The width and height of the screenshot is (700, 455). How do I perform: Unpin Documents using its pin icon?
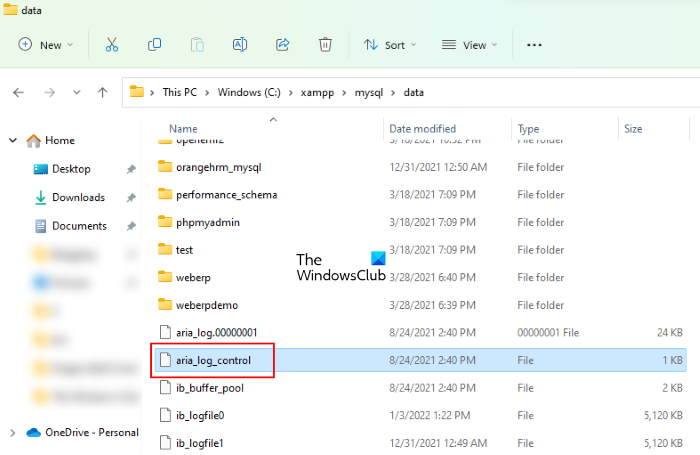131,226
